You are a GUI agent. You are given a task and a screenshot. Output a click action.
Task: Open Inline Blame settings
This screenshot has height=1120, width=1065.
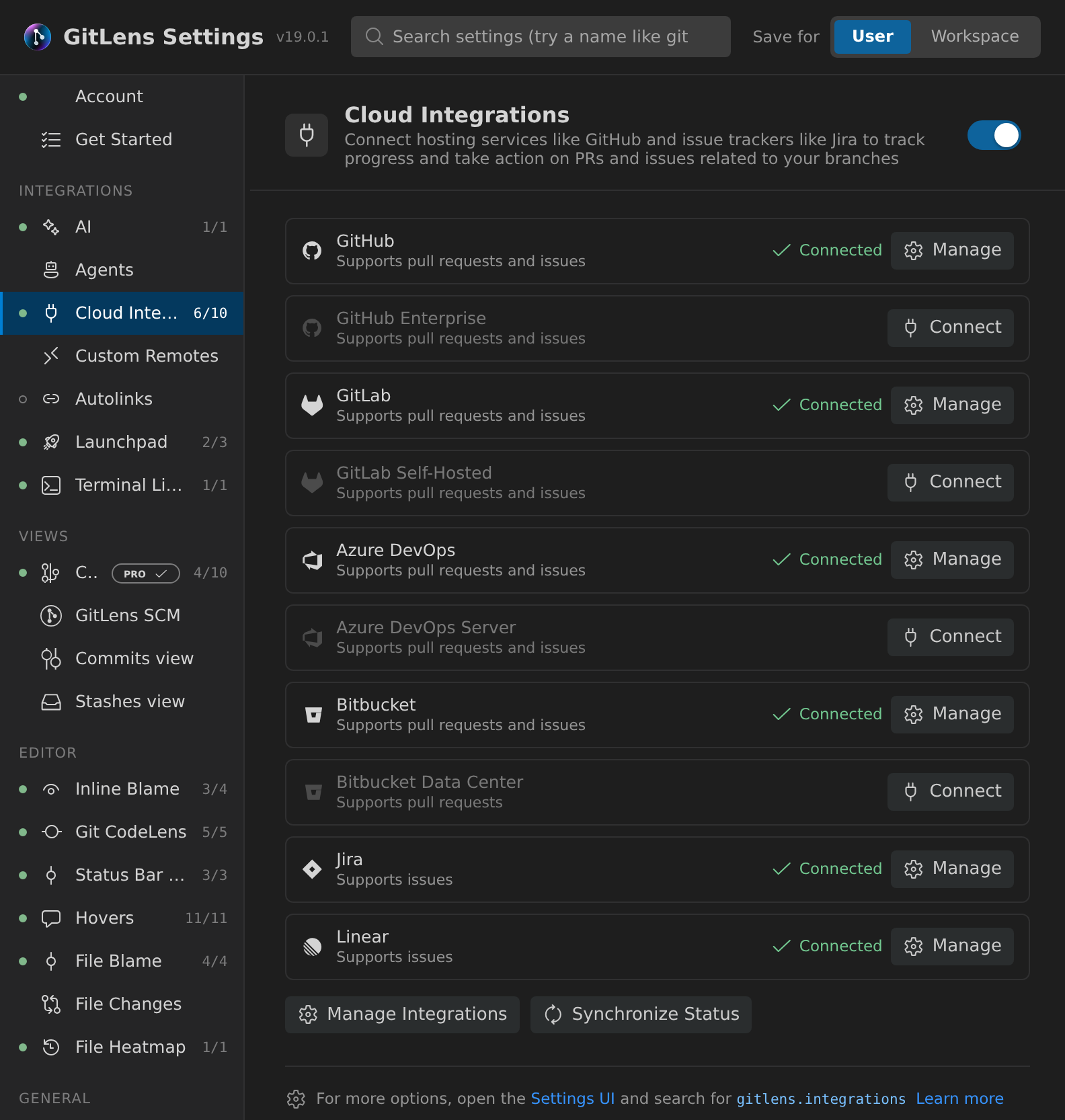[122, 789]
